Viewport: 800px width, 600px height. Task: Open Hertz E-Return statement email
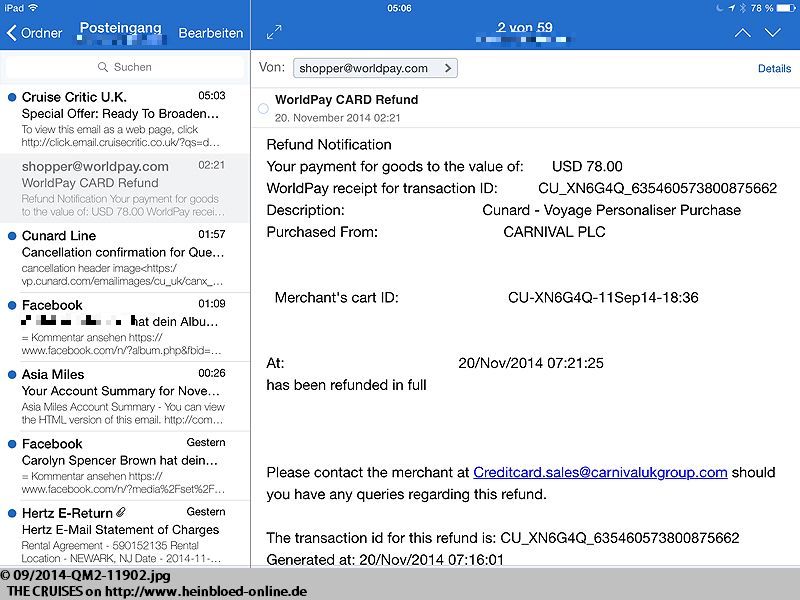125,534
